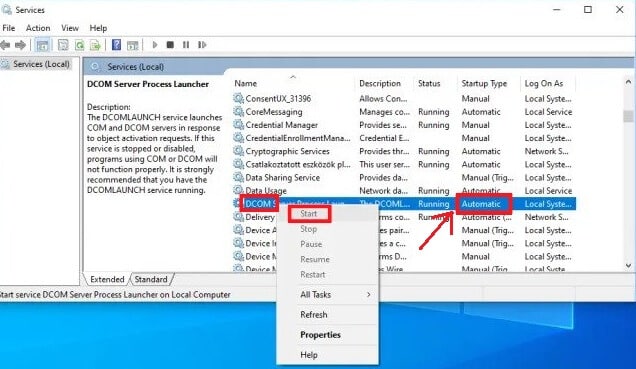Click the Start Service play icon
The image size is (636, 369).
[x=155, y=45]
